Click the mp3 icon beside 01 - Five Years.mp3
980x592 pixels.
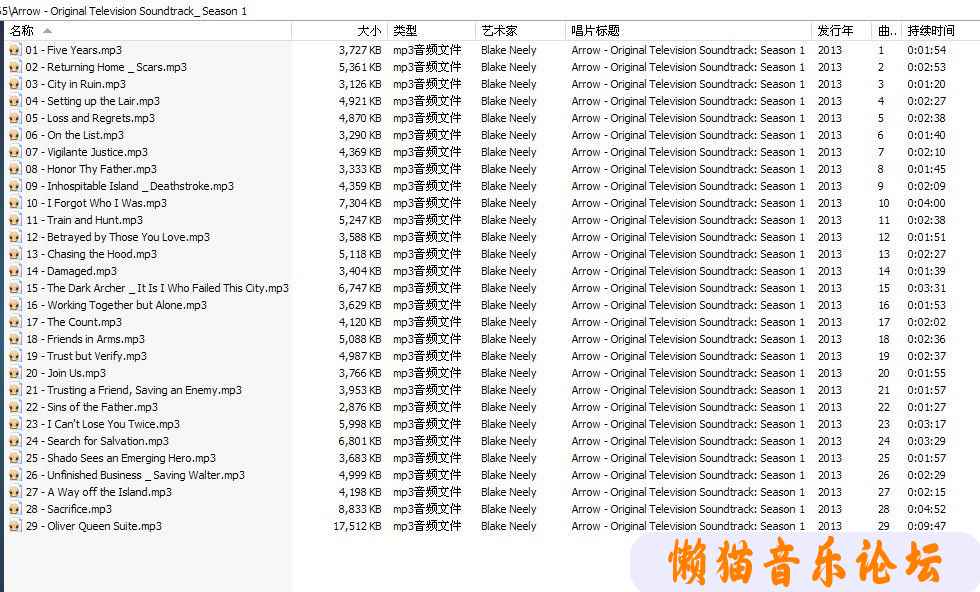point(14,50)
